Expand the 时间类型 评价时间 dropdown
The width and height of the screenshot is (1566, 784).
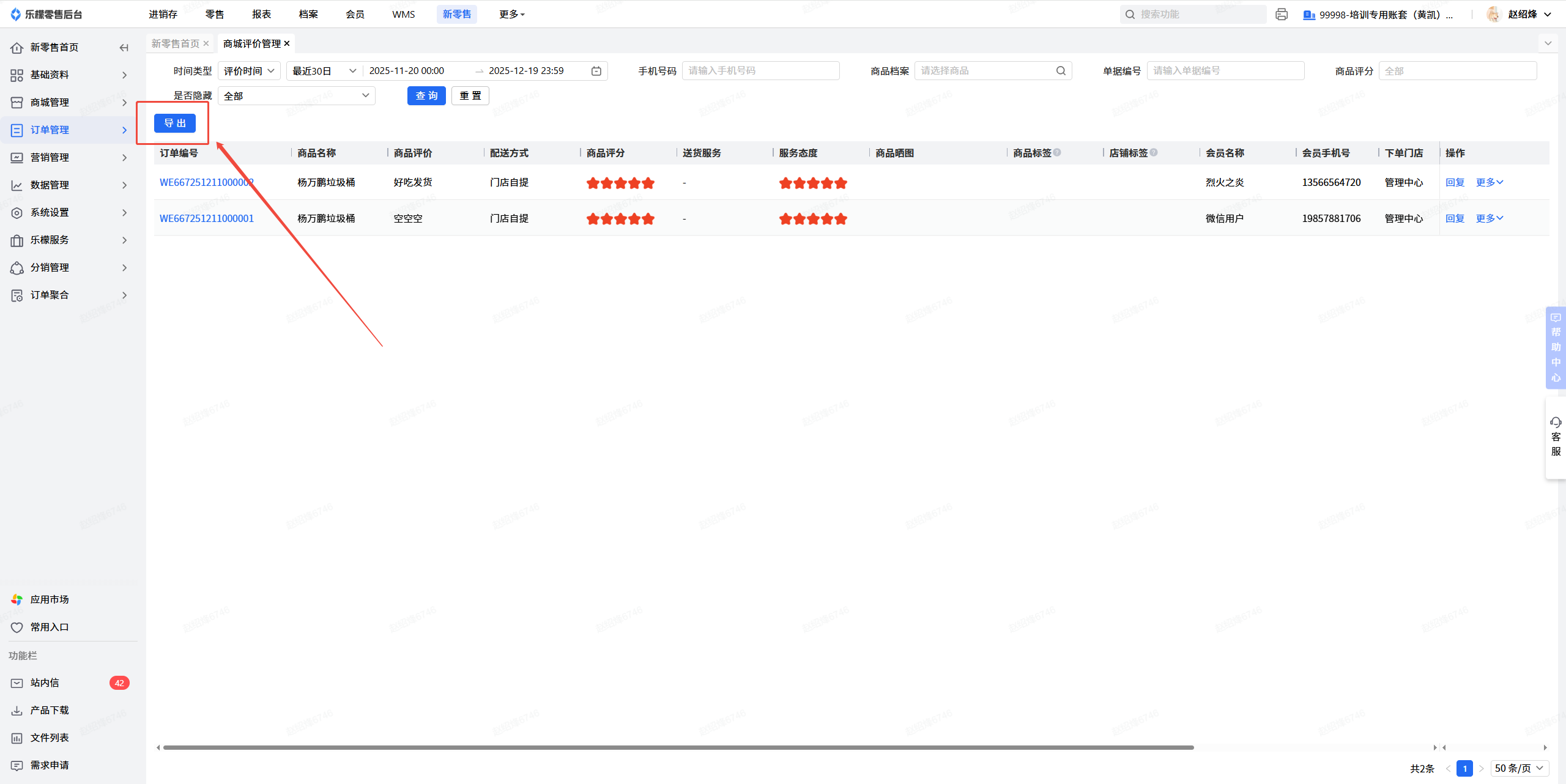click(249, 71)
